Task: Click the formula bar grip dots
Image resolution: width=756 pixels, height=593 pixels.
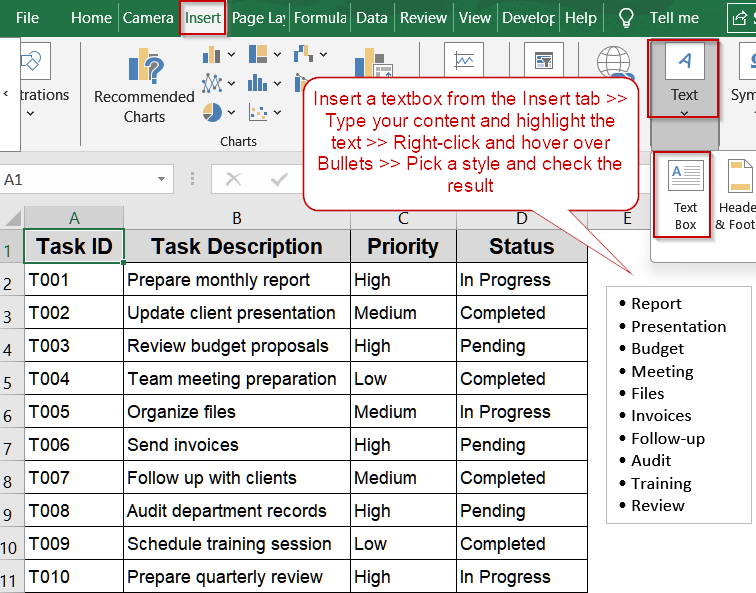Action: [x=192, y=179]
